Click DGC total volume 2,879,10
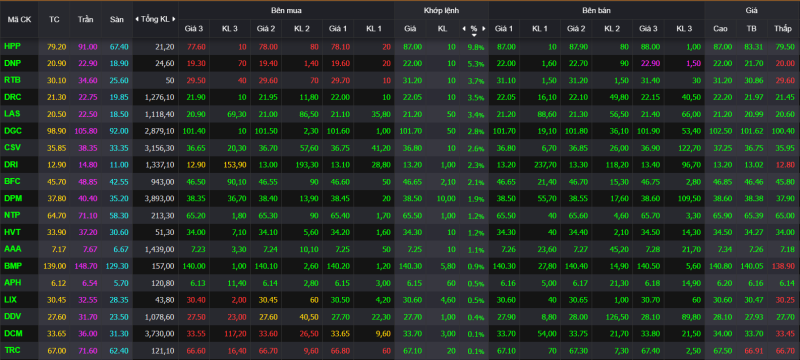Screen dimensions: 800x360 coord(160,132)
